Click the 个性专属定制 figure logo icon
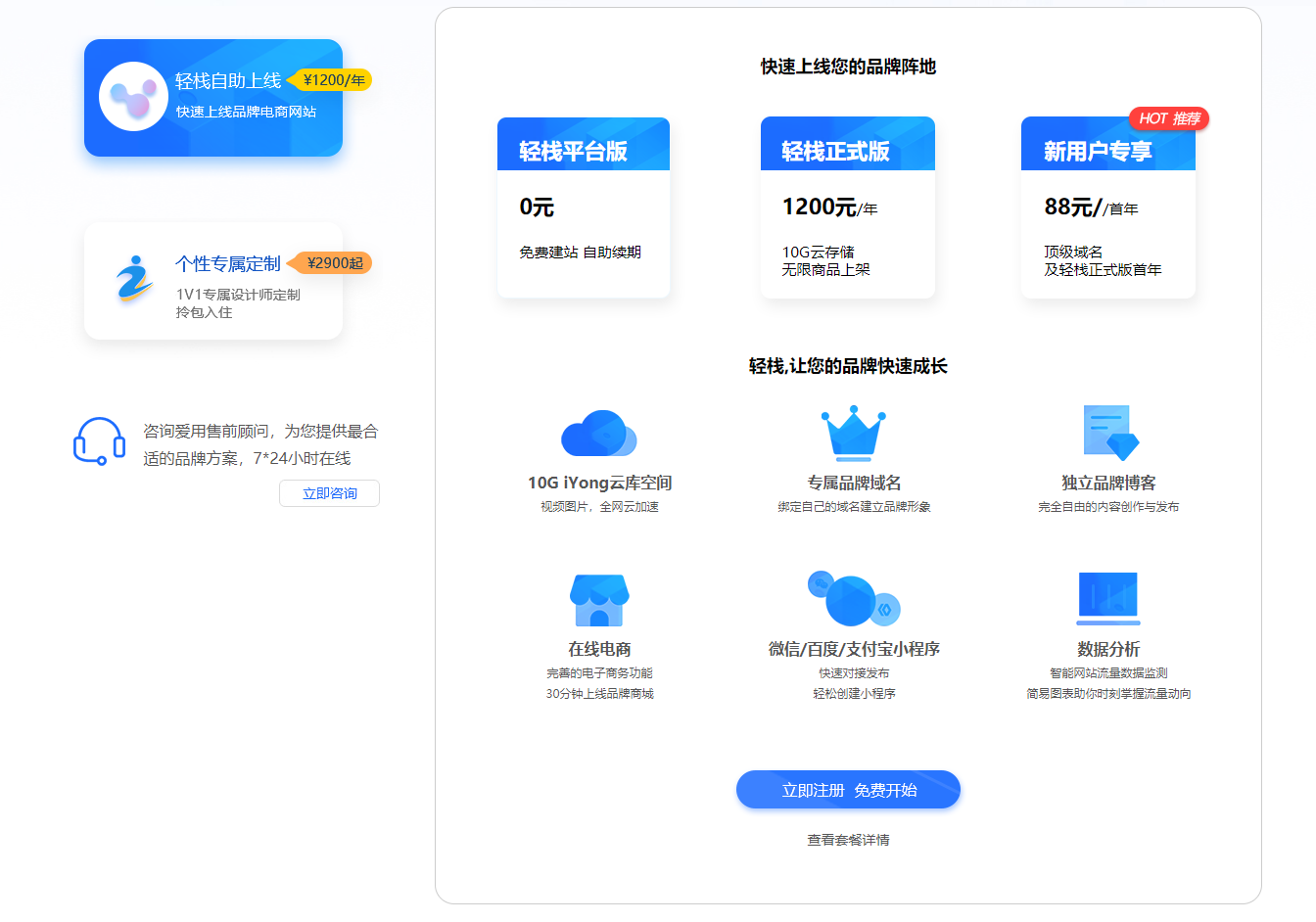The image size is (1316, 922). pos(134,279)
